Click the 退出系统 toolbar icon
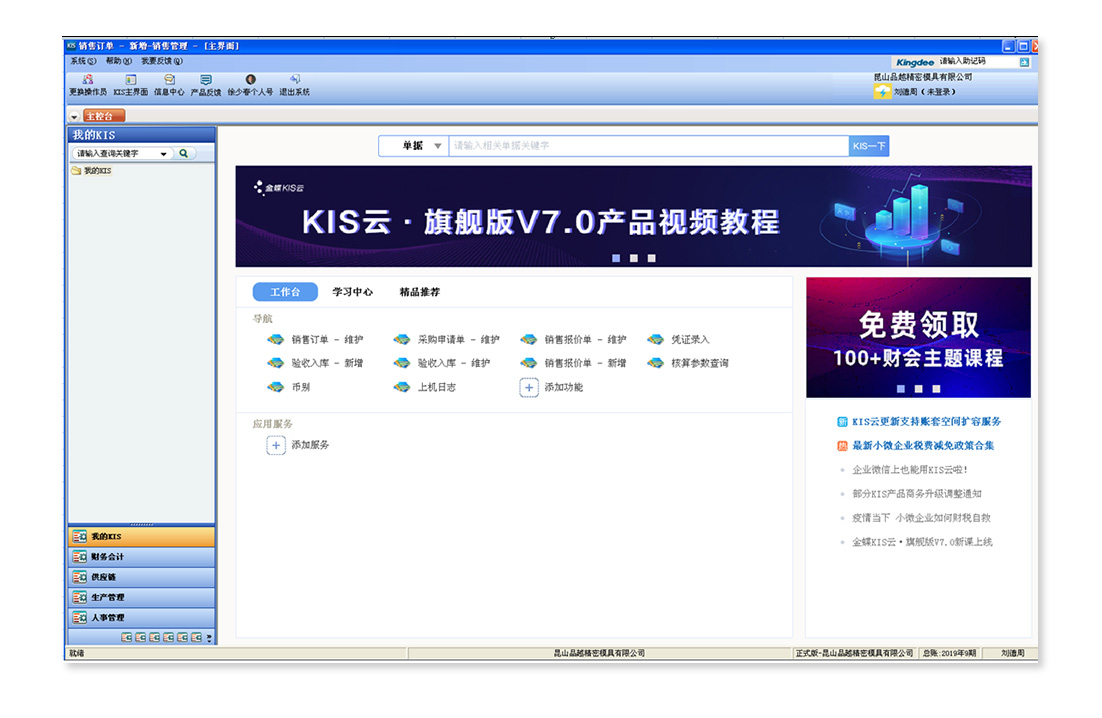The width and height of the screenshot is (1102, 718). (x=294, y=80)
